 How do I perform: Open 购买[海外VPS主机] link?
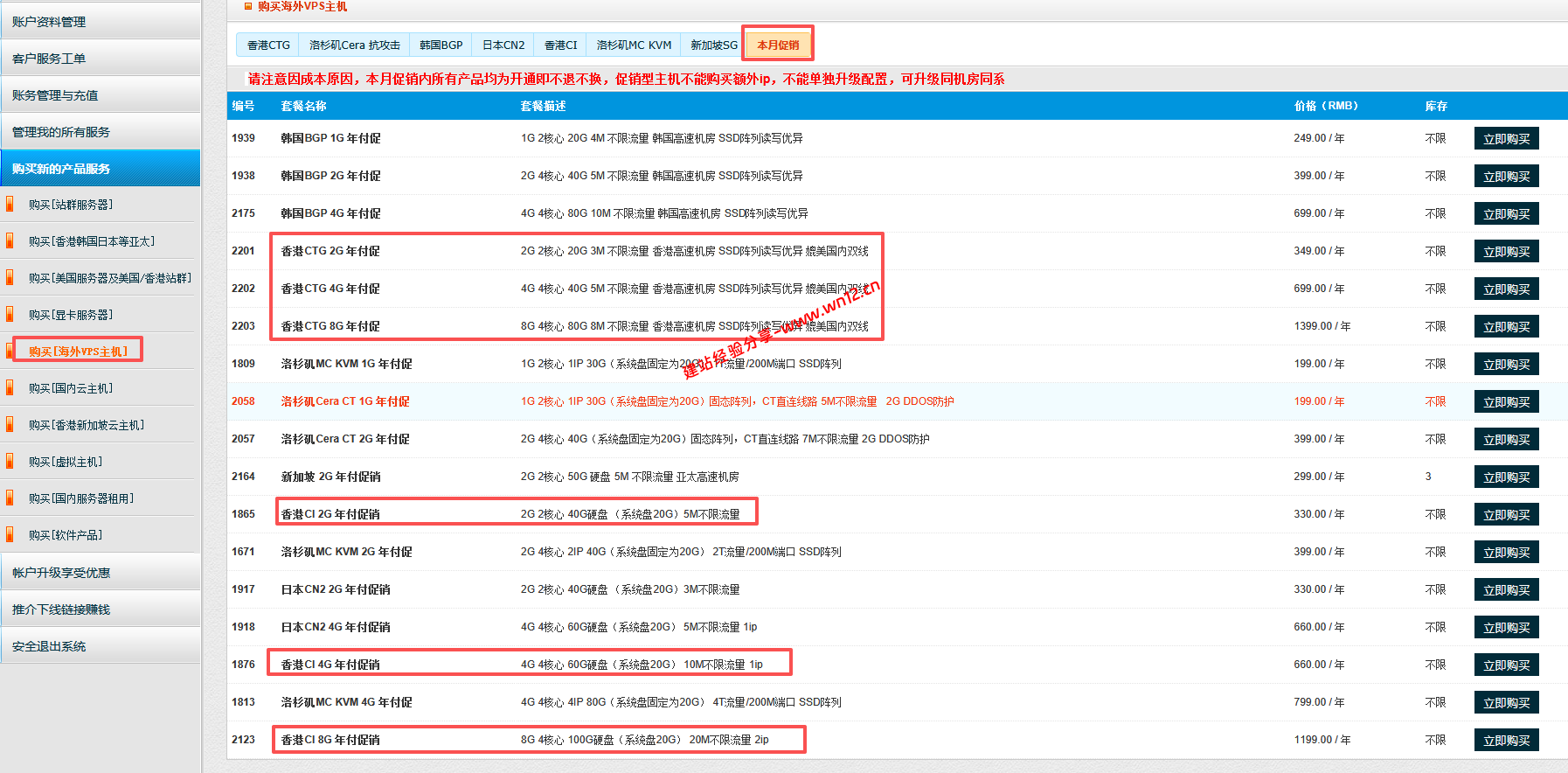pos(78,352)
